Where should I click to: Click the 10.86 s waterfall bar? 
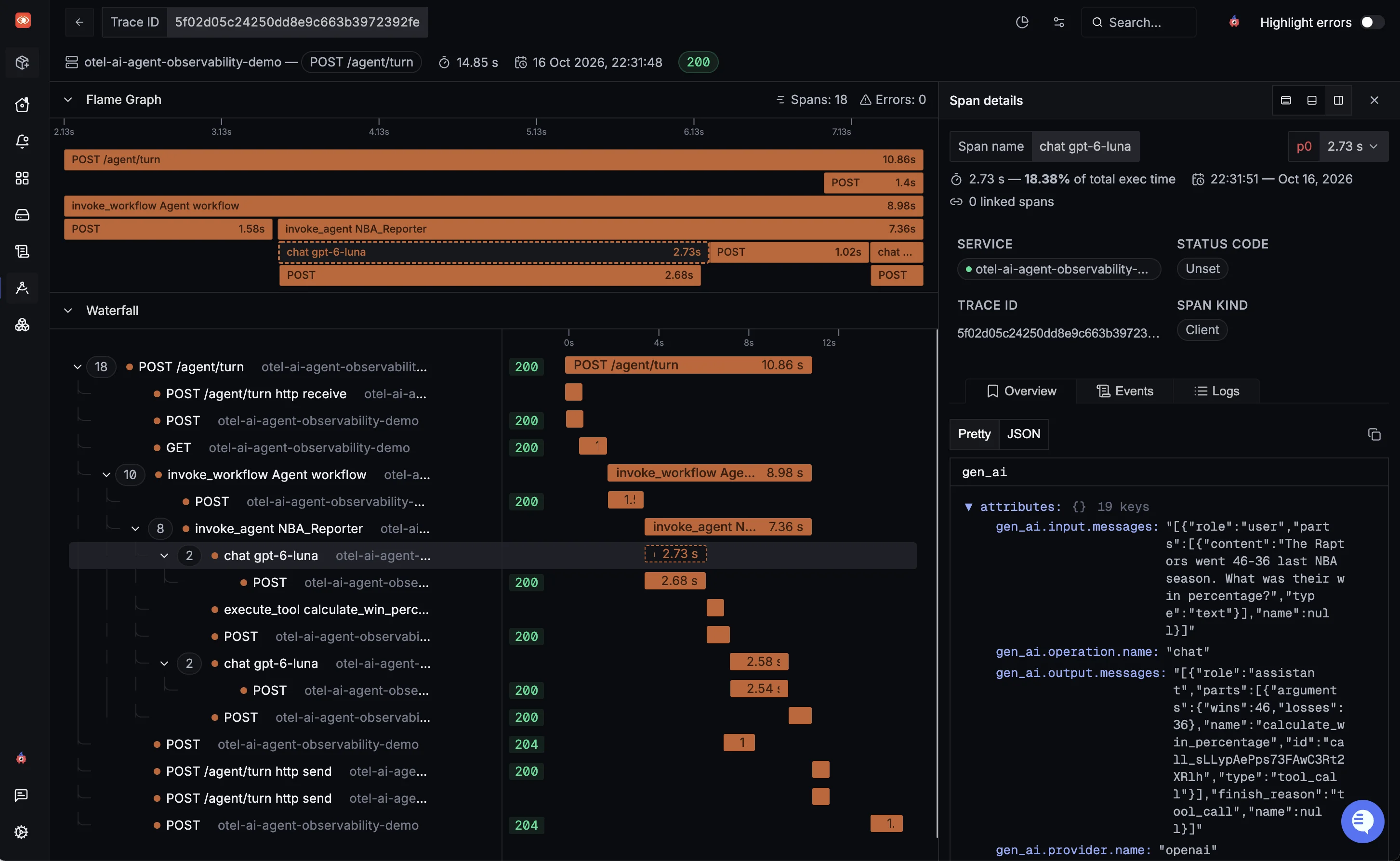tap(688, 365)
